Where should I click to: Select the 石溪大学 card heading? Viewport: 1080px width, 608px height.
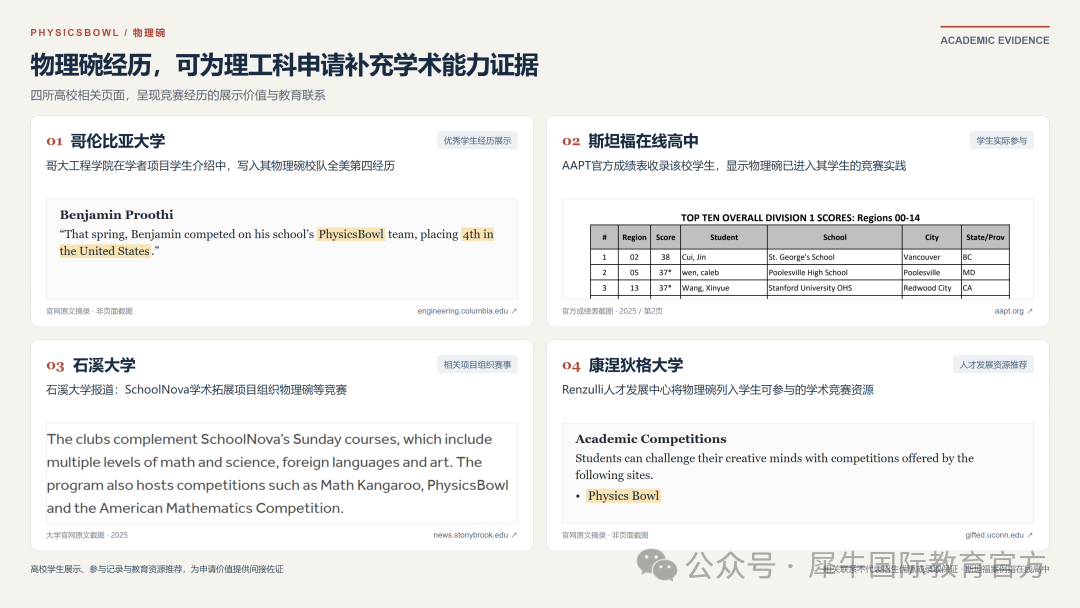pyautogui.click(x=104, y=365)
